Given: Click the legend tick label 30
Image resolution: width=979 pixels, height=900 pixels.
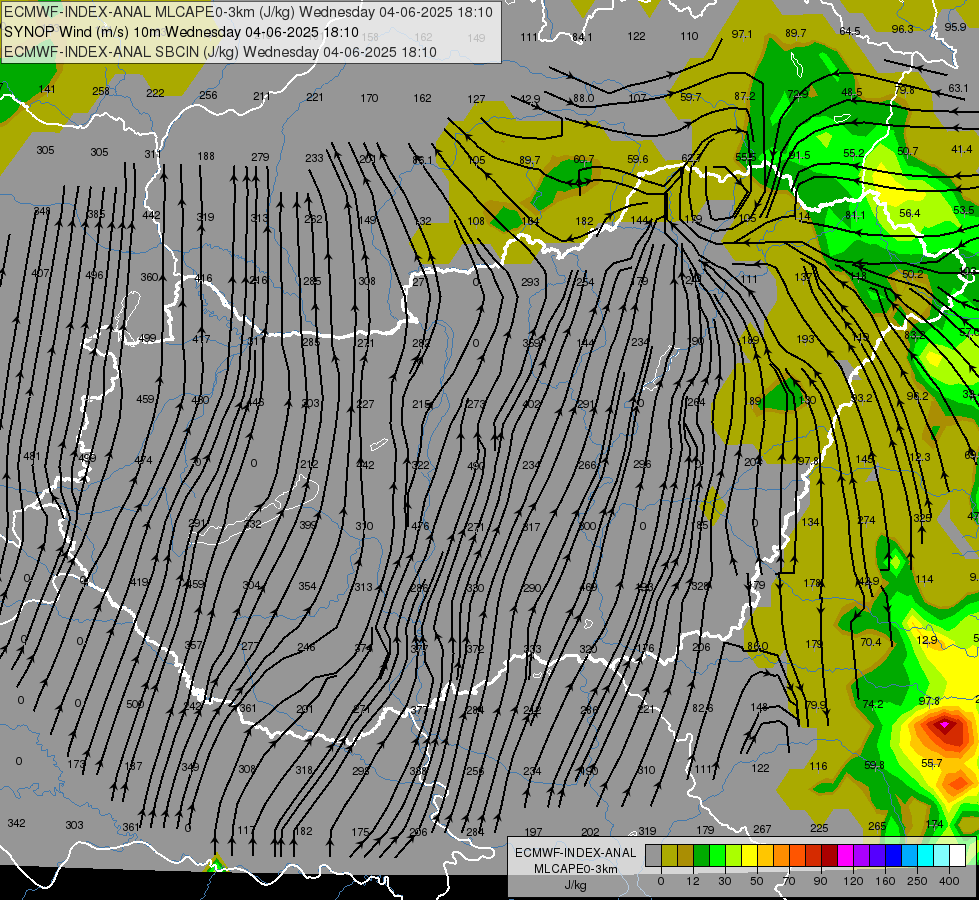Looking at the screenshot, I should (725, 881).
